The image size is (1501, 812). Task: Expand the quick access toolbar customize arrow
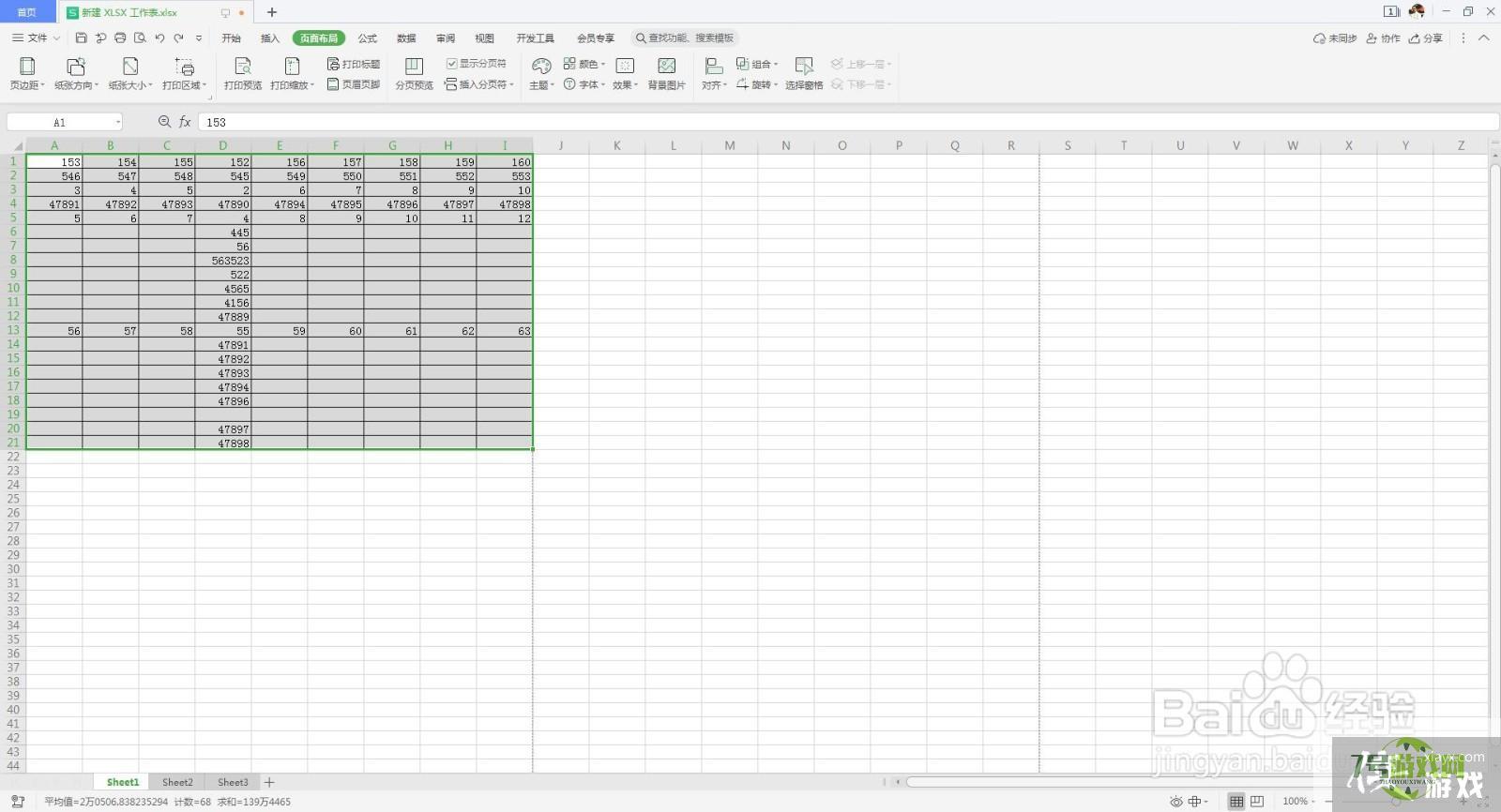[199, 38]
